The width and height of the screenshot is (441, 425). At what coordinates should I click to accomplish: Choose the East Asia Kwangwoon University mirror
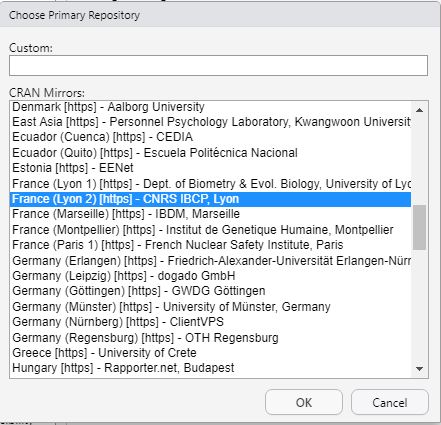tap(210, 122)
